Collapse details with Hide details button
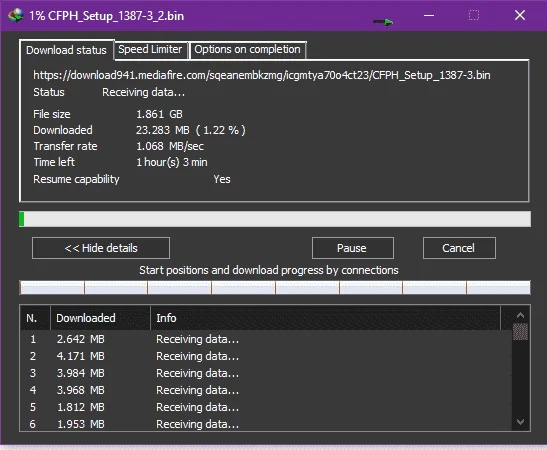This screenshot has width=547, height=450. click(101, 248)
